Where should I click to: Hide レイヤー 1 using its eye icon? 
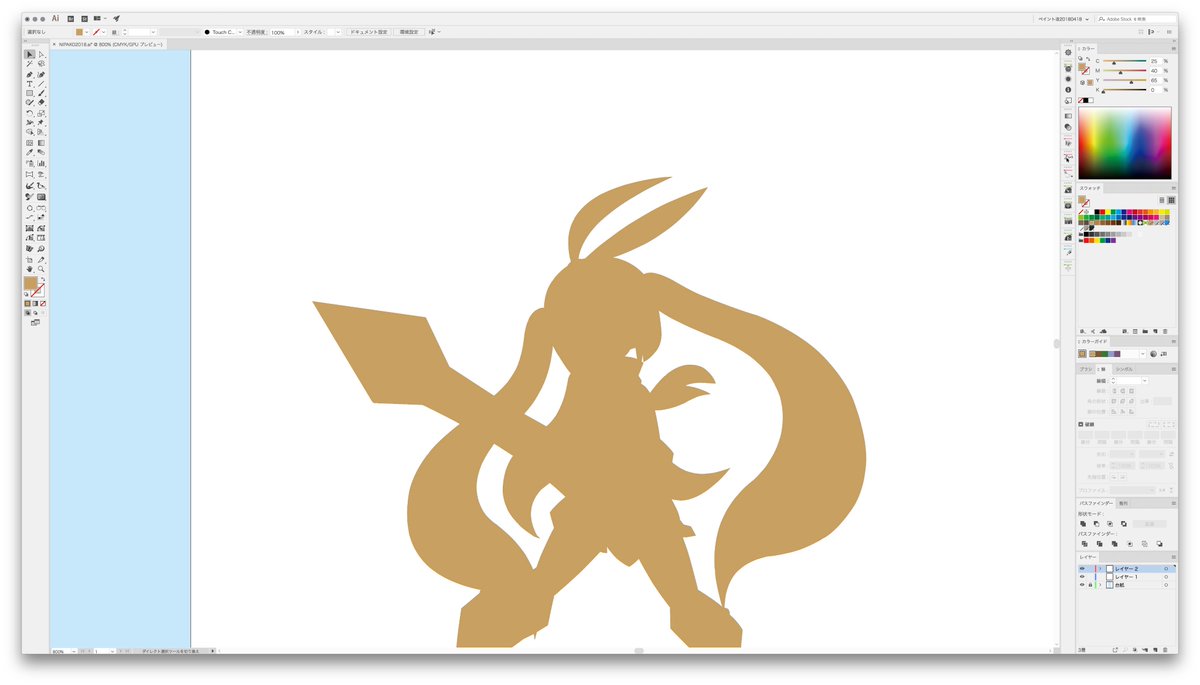(x=1082, y=577)
